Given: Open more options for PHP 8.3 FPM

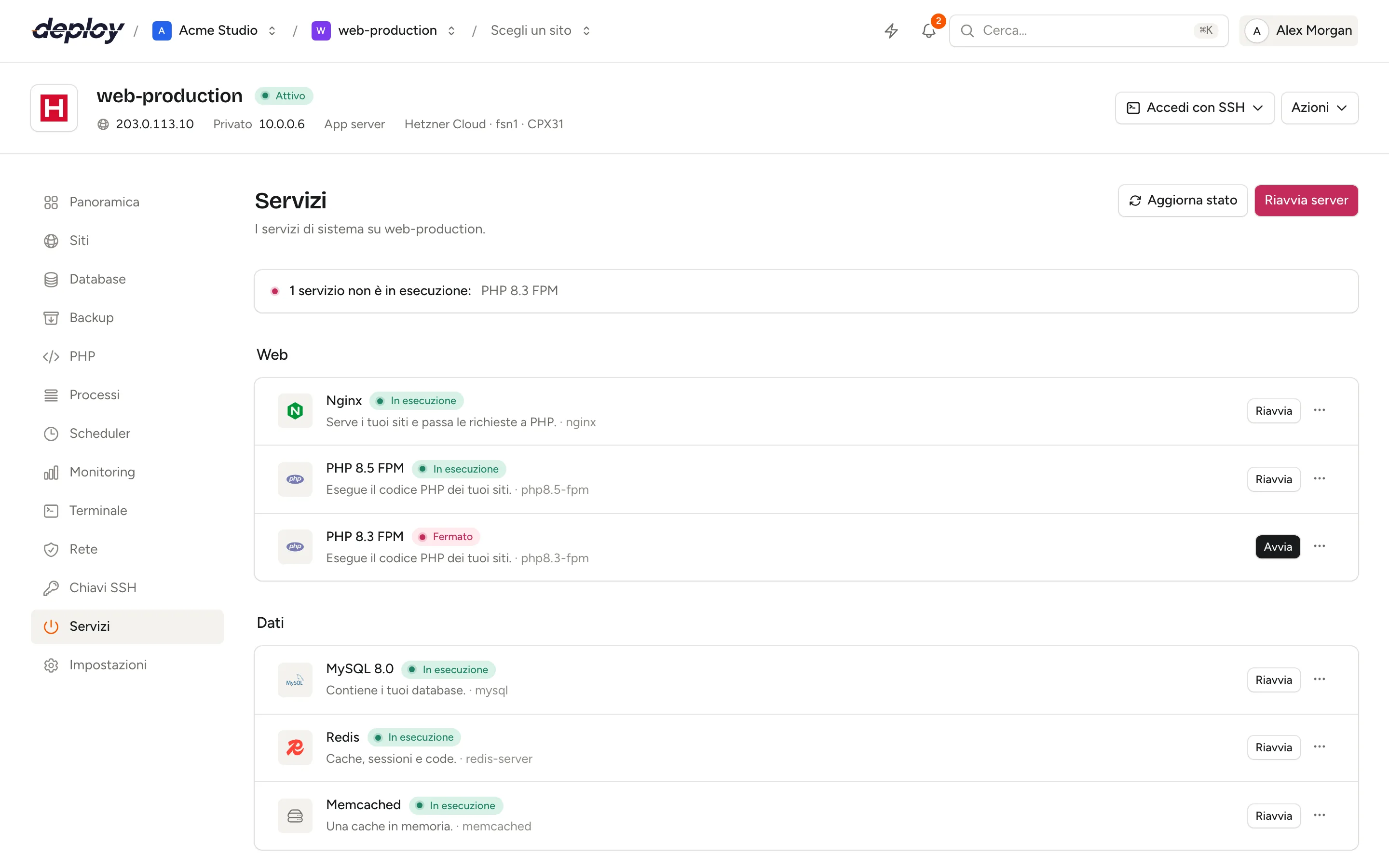Looking at the screenshot, I should tap(1320, 546).
